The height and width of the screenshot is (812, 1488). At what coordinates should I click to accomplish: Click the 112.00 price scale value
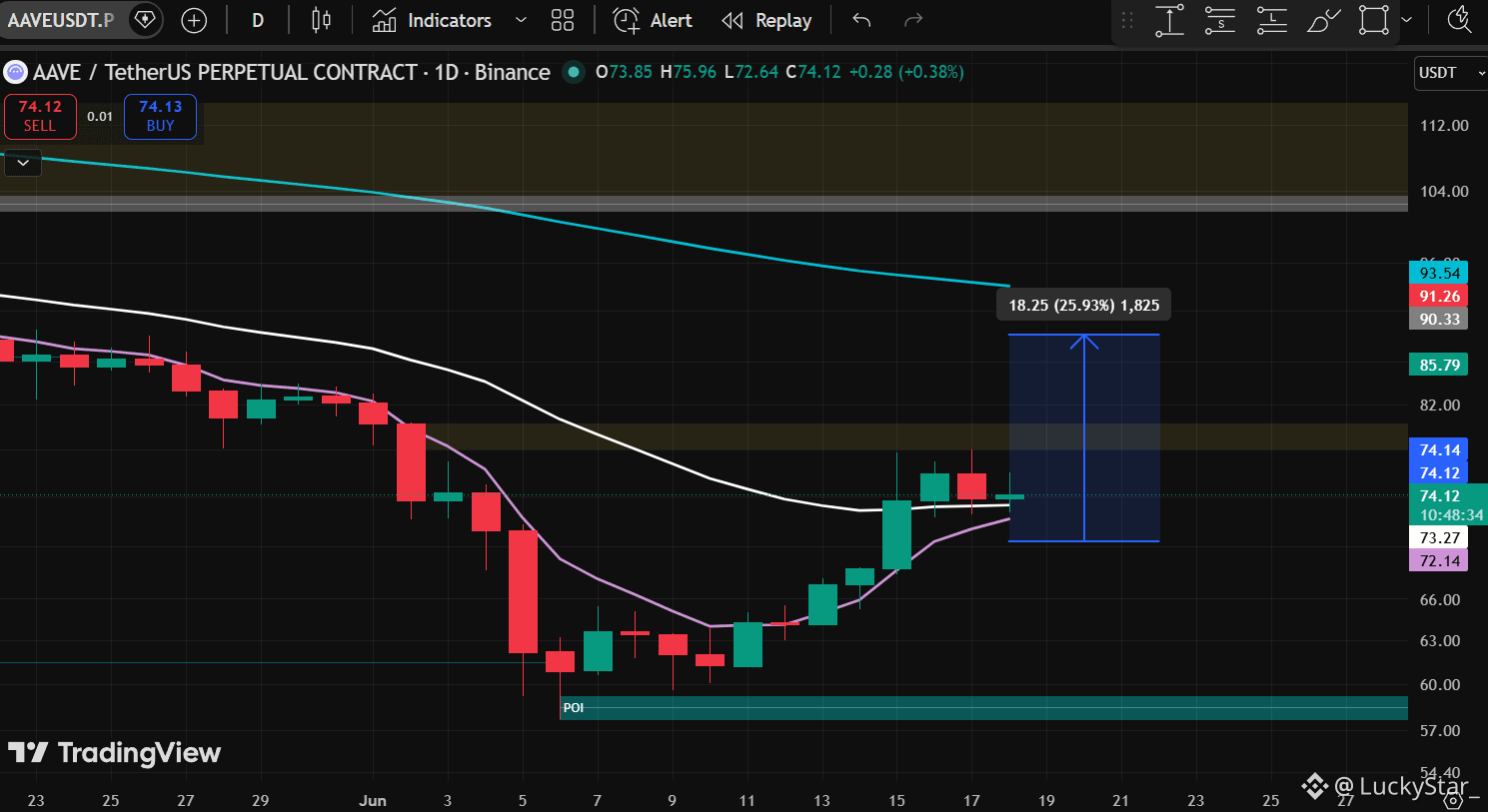click(1444, 126)
